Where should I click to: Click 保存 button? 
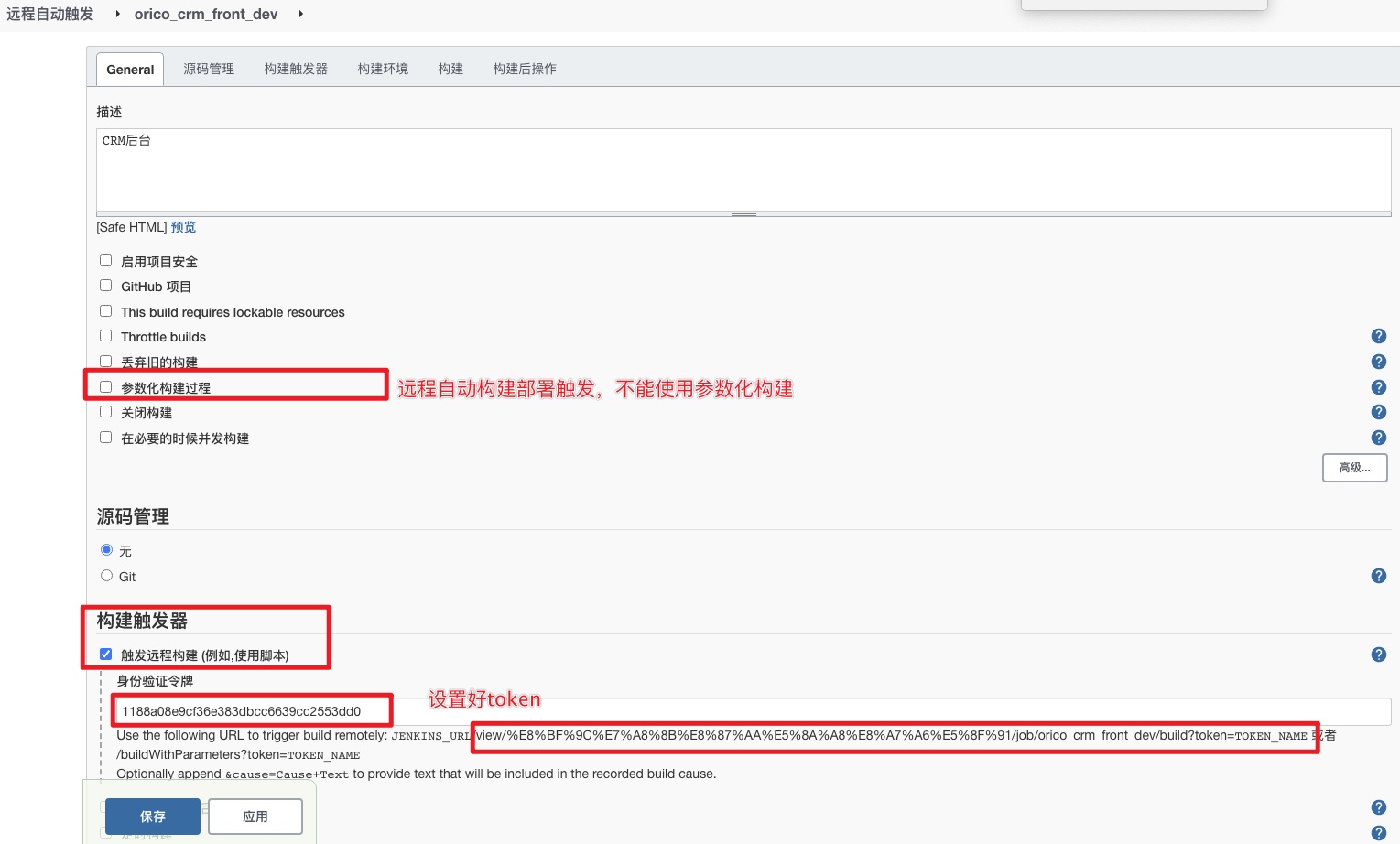(153, 817)
